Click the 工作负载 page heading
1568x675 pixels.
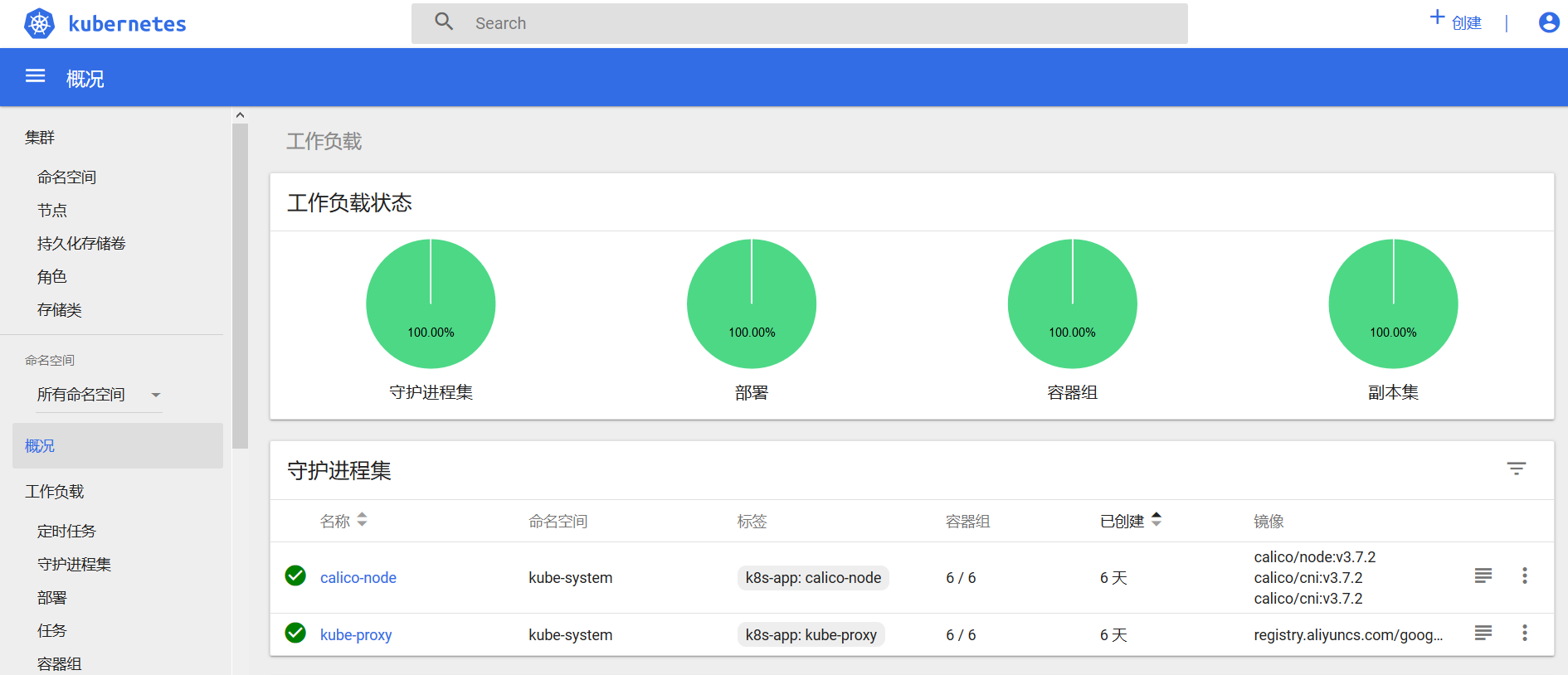click(x=324, y=142)
